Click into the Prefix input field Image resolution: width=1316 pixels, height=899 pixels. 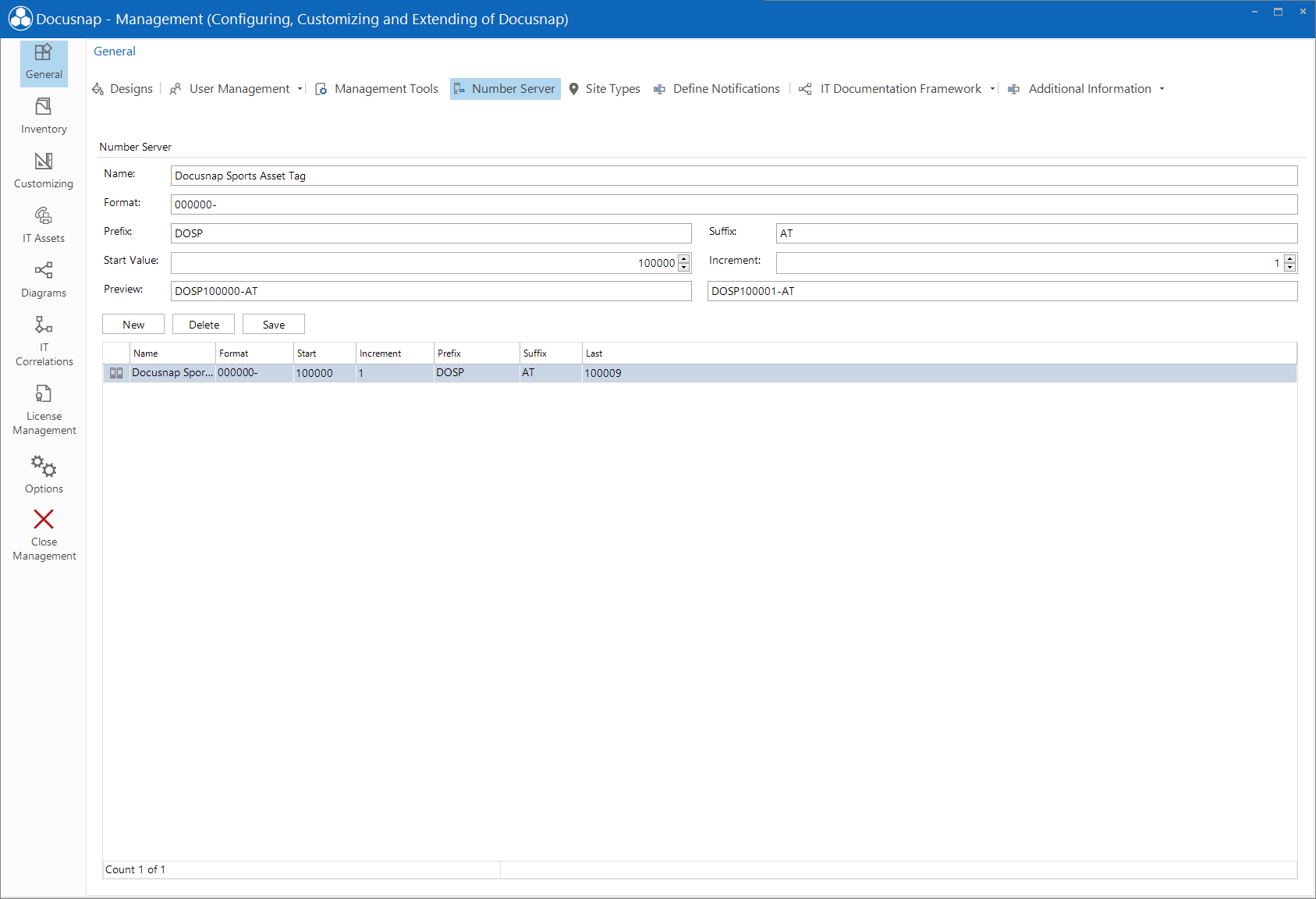pos(431,233)
